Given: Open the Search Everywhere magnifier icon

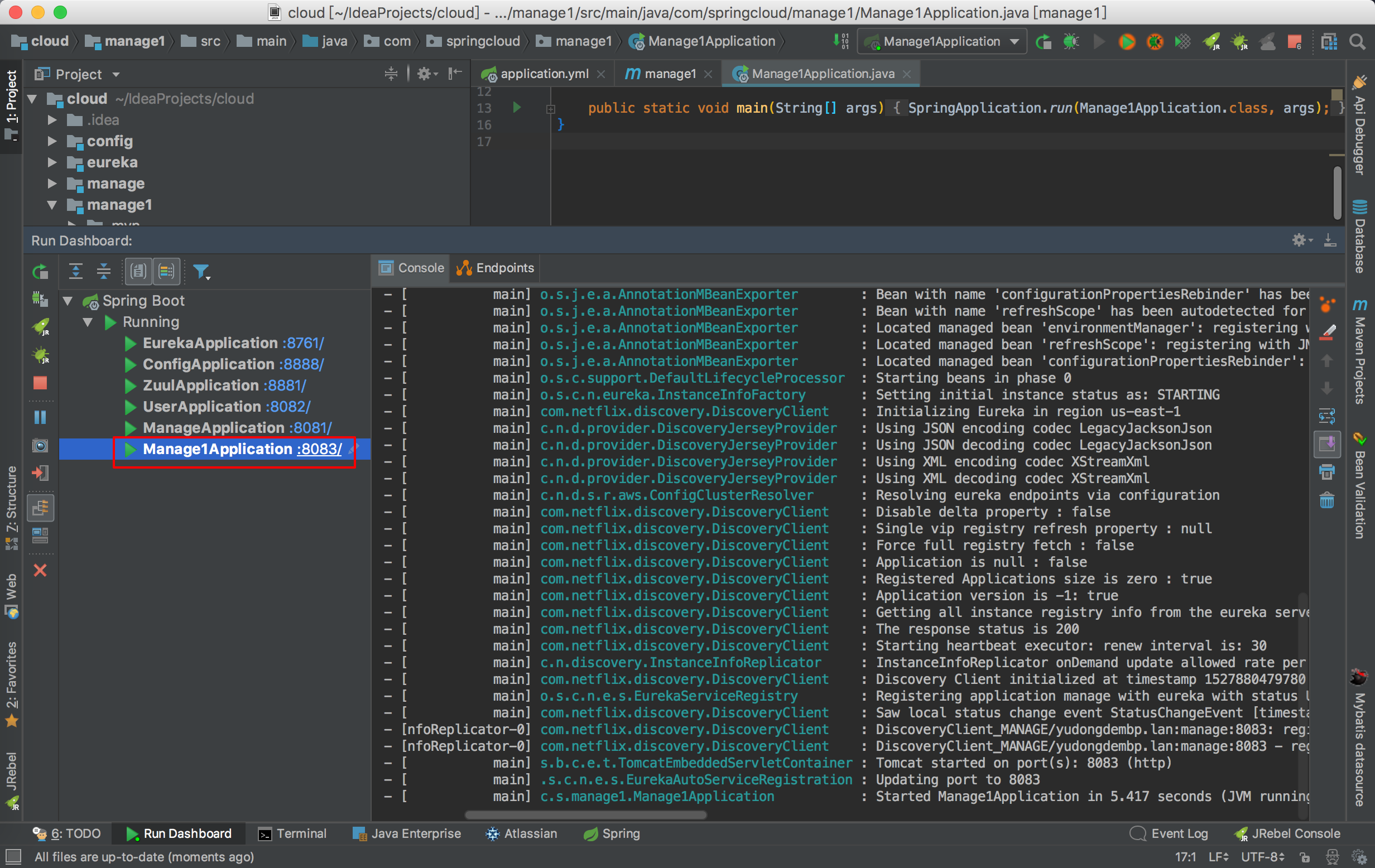Looking at the screenshot, I should point(1357,42).
